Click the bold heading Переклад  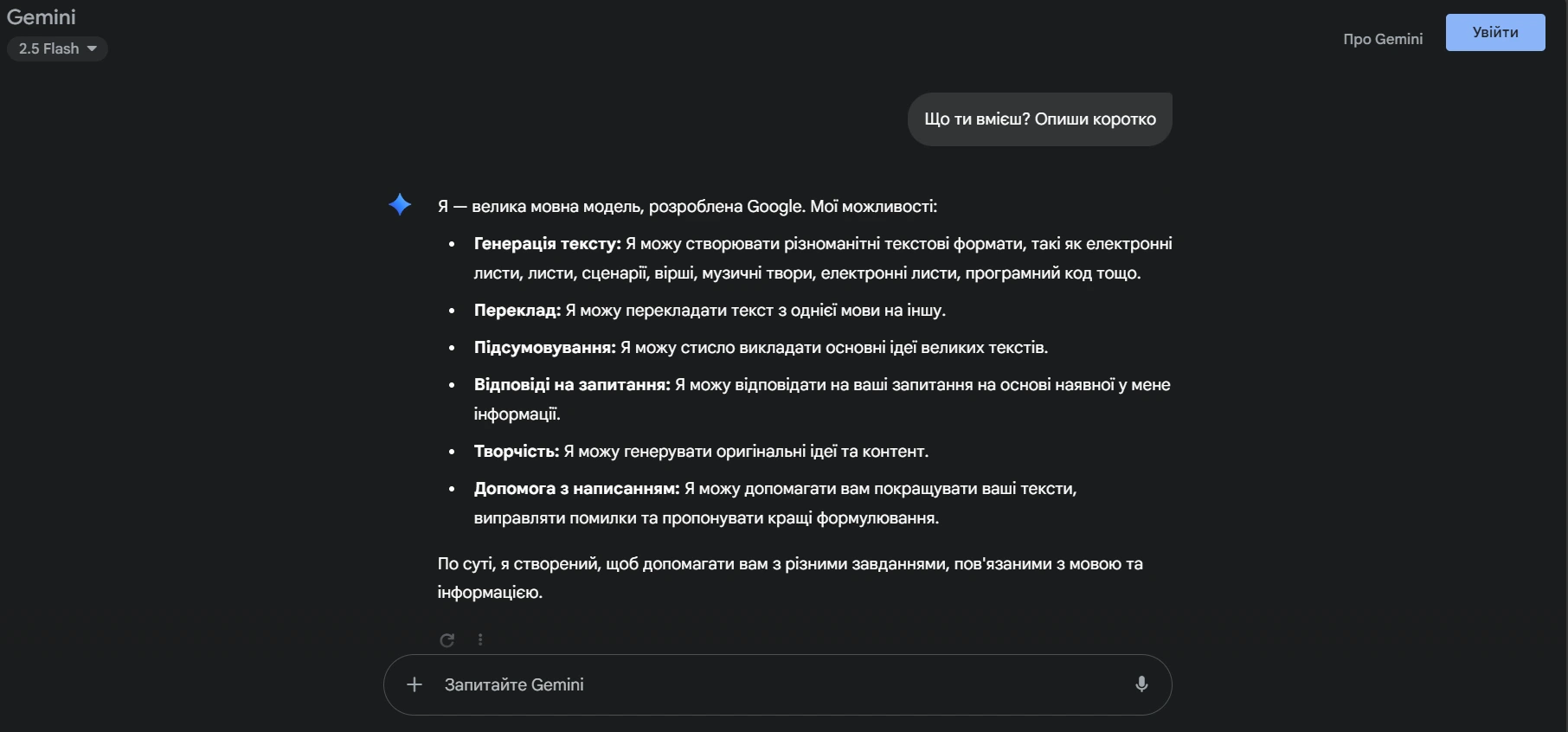pos(517,311)
